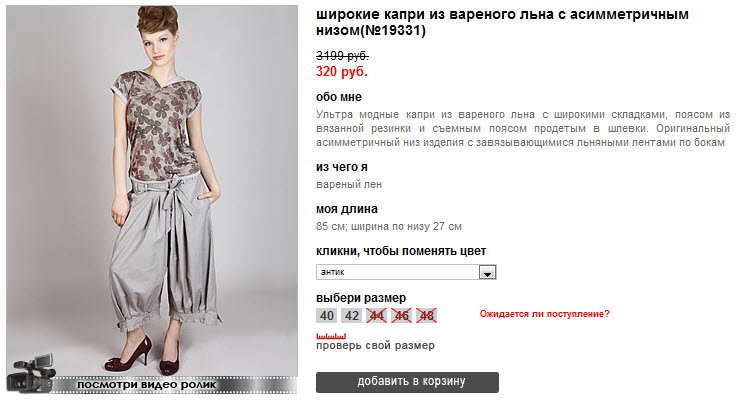Select size 42
This screenshot has height=402, width=743.
click(x=352, y=316)
